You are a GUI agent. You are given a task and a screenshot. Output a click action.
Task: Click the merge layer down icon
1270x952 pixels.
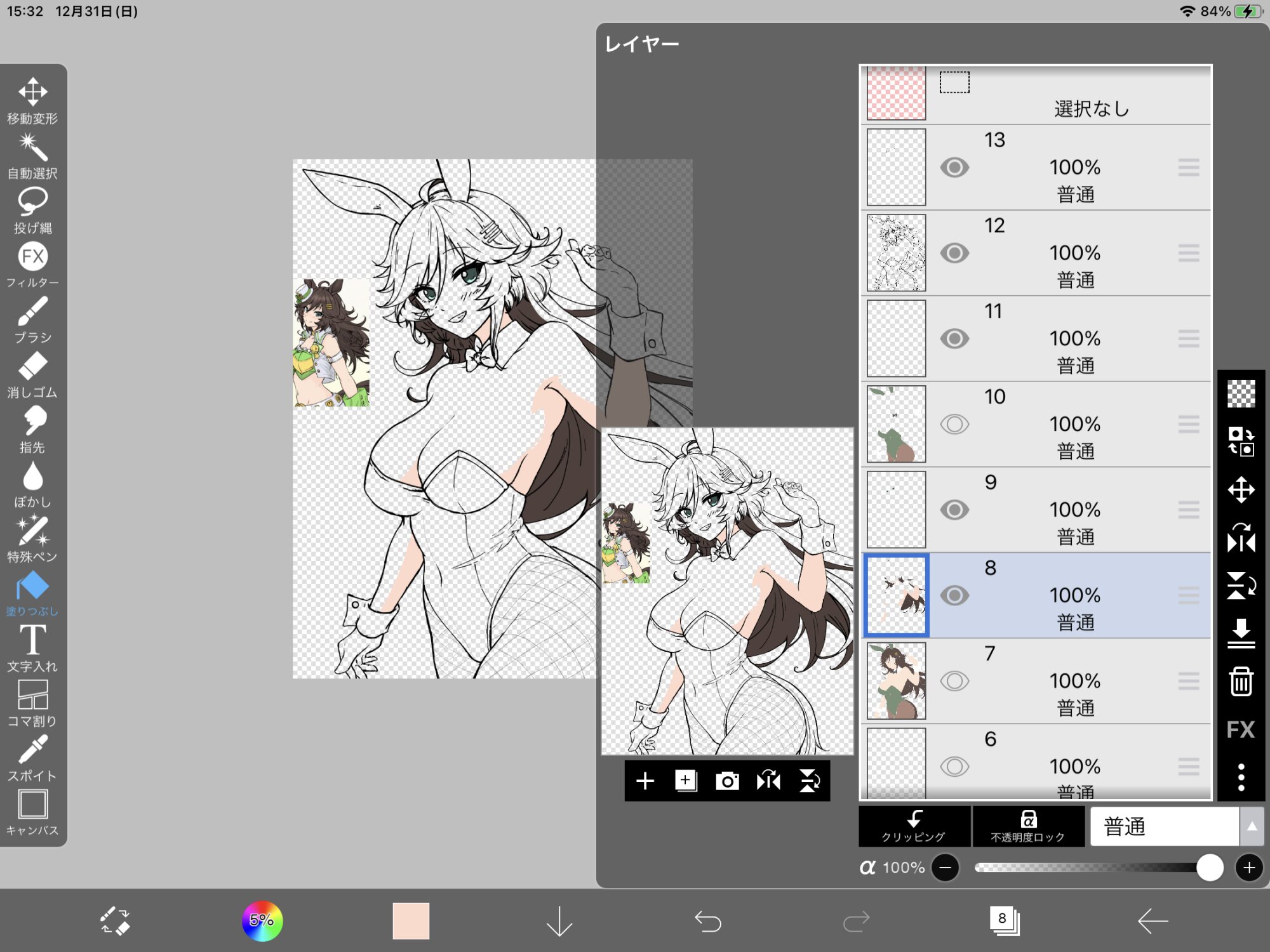tap(1241, 633)
